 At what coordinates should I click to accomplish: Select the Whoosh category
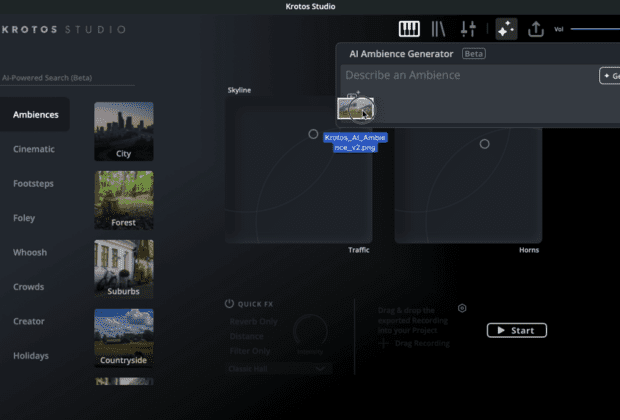pos(30,252)
